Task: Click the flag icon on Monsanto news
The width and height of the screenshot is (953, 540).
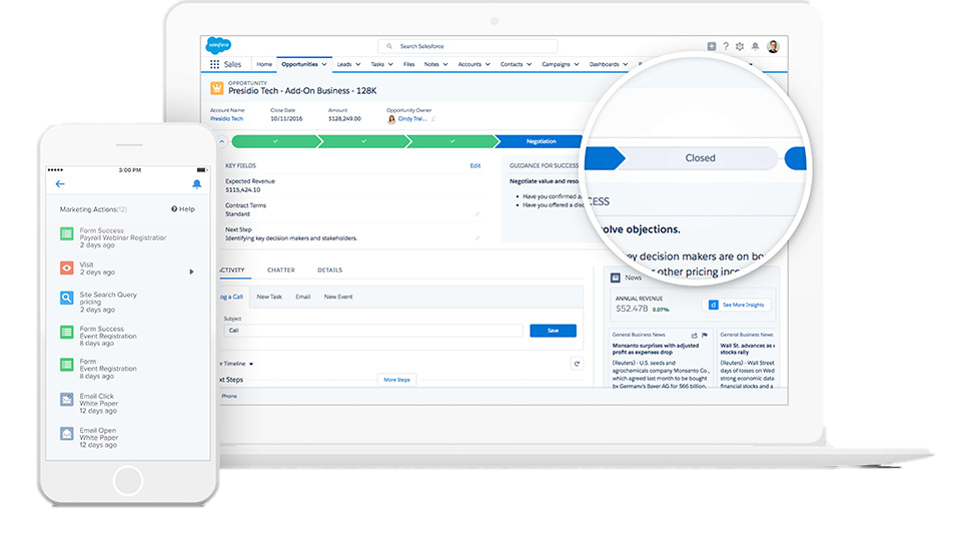Action: point(704,335)
